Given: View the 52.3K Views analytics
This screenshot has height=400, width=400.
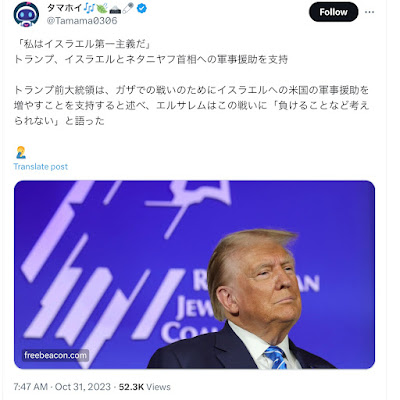Looking at the screenshot, I should pyautogui.click(x=145, y=387).
